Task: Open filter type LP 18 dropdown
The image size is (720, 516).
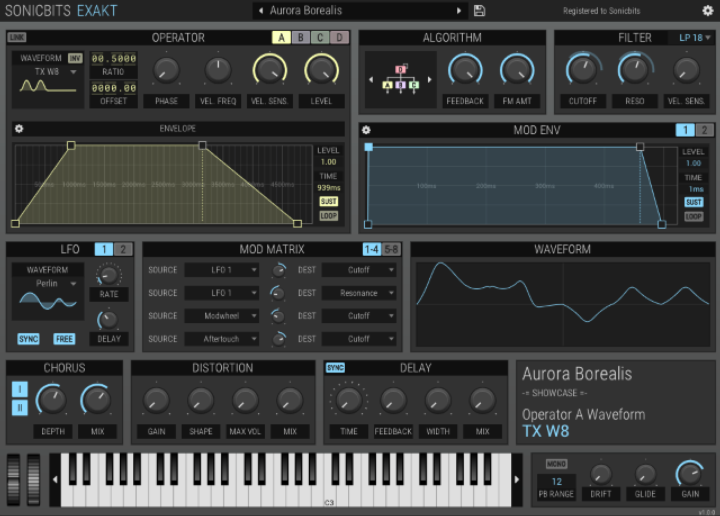Action: [x=694, y=38]
